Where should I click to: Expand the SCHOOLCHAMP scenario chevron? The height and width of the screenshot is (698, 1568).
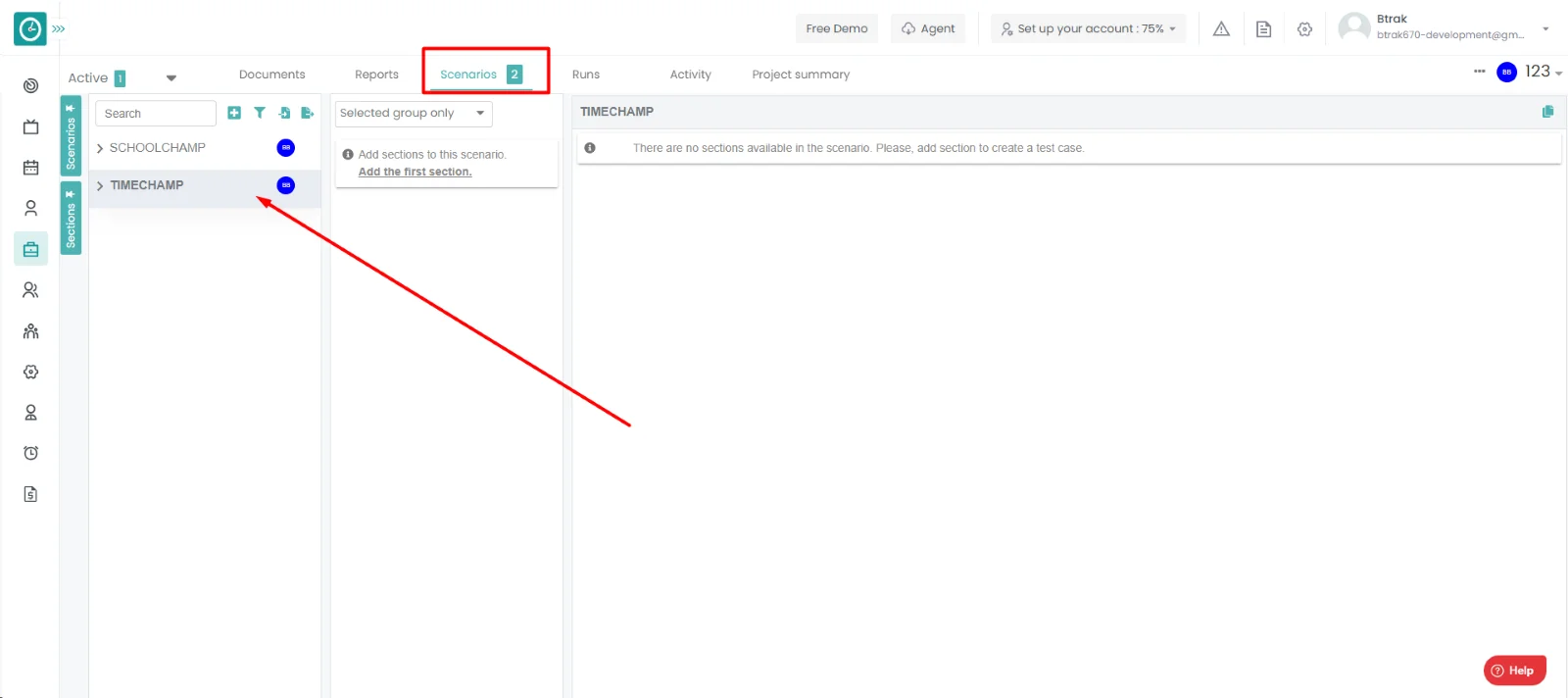(100, 148)
